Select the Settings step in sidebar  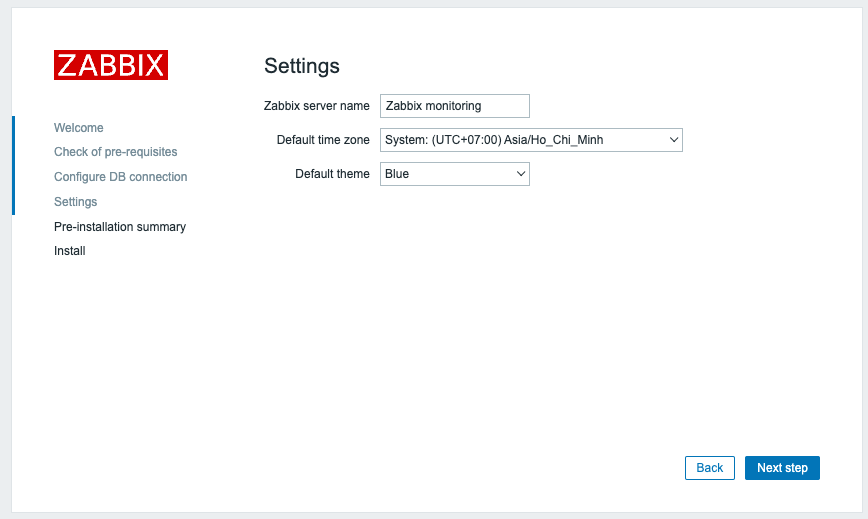(x=75, y=202)
